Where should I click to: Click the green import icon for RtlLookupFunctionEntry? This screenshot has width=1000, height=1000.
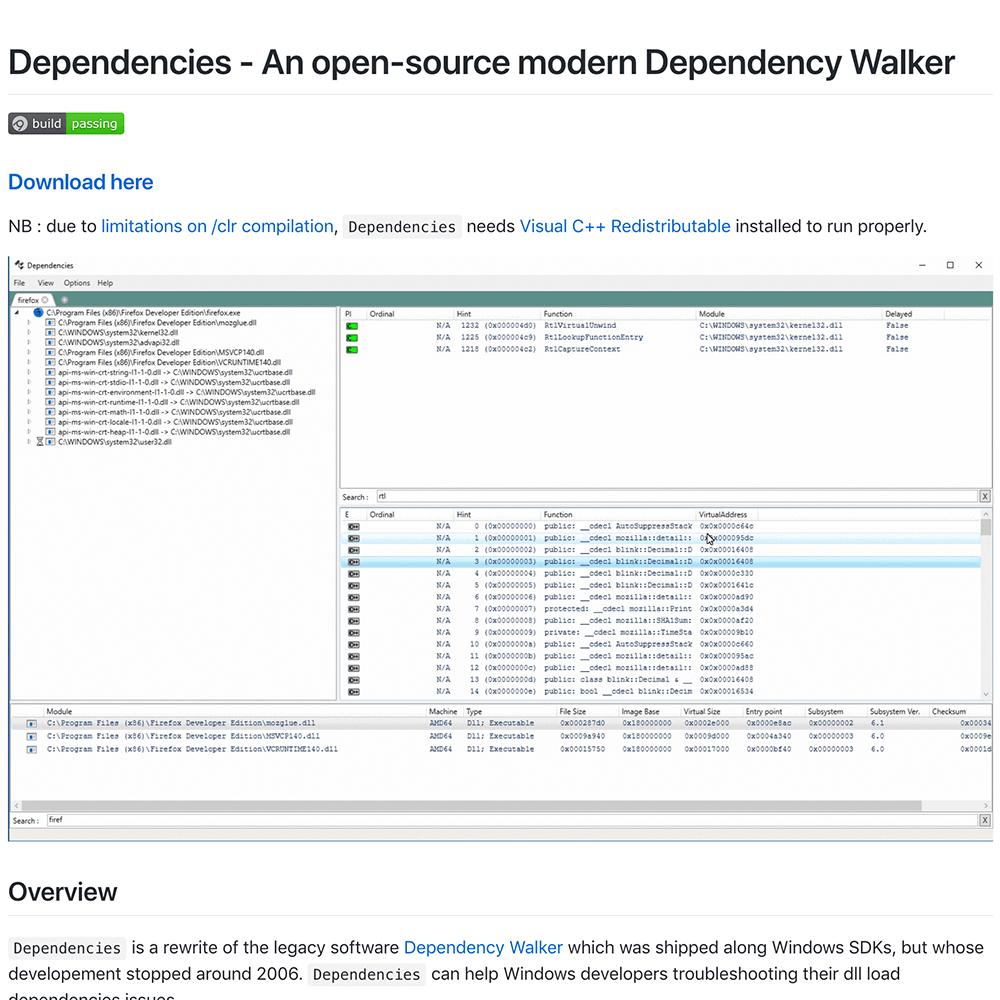coord(352,337)
